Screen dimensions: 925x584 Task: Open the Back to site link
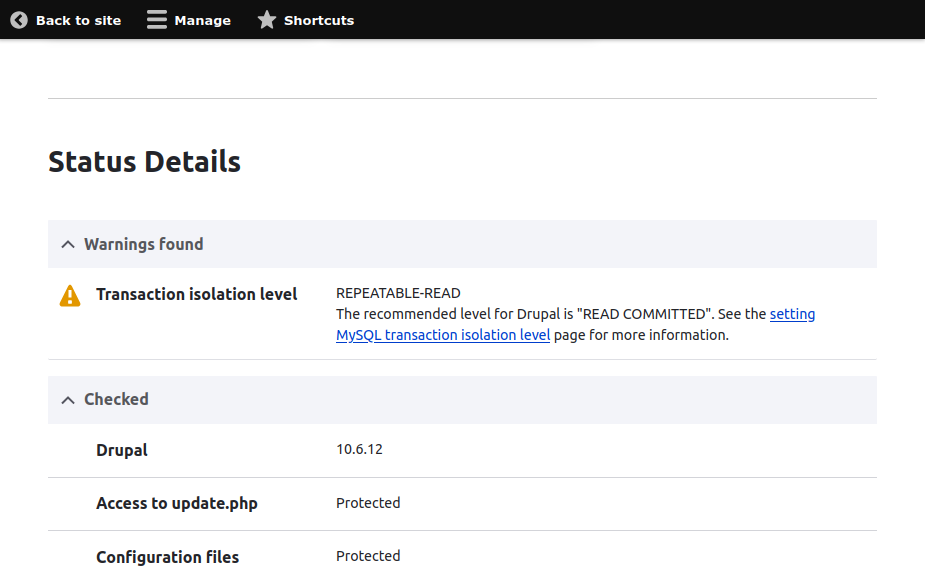[65, 20]
